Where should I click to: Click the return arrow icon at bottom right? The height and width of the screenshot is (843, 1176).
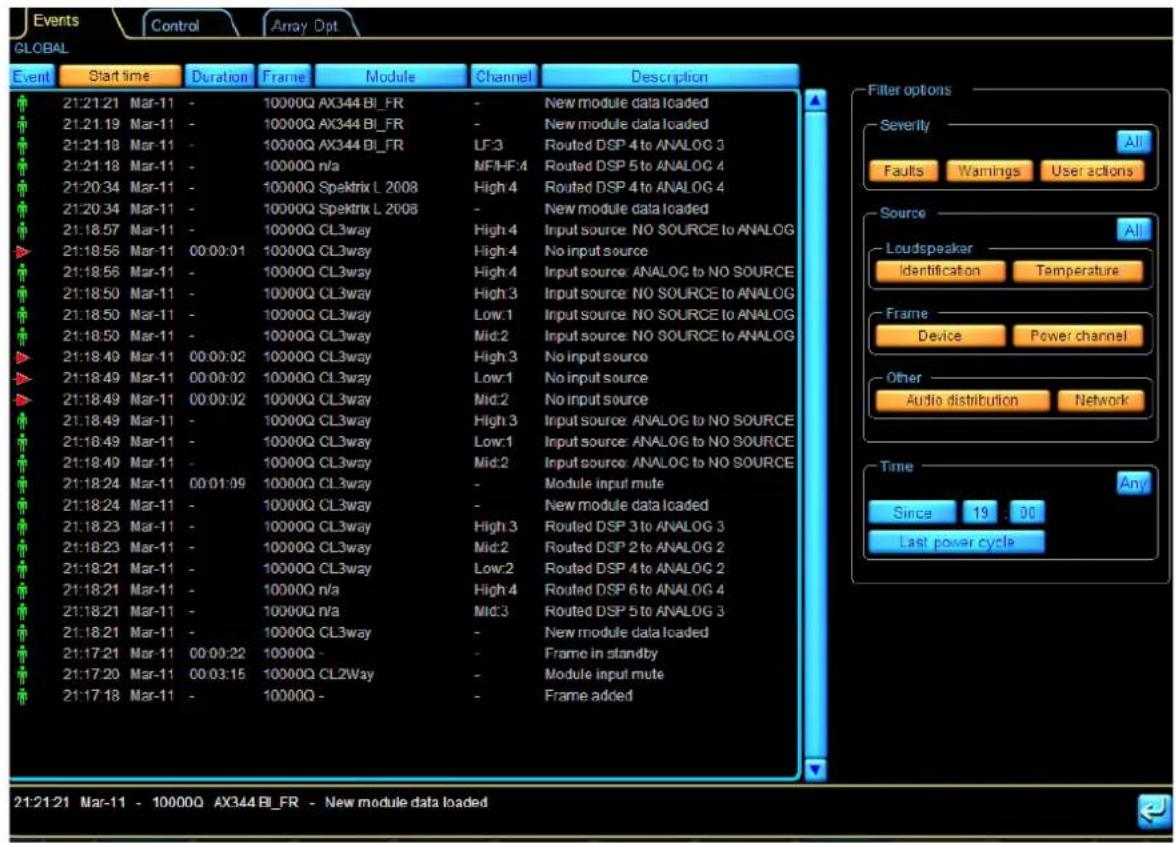tap(1154, 812)
